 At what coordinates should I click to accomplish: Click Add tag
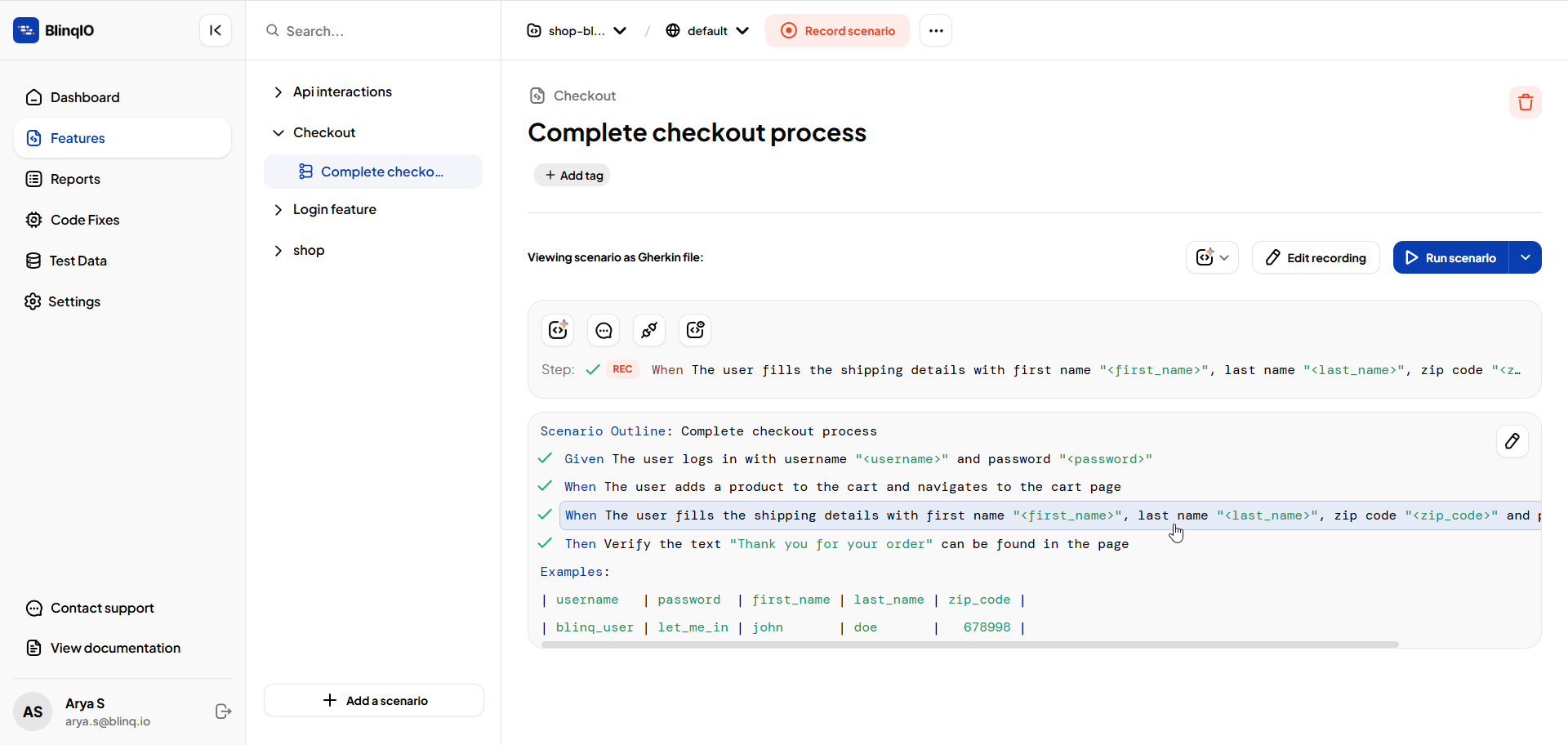[572, 175]
